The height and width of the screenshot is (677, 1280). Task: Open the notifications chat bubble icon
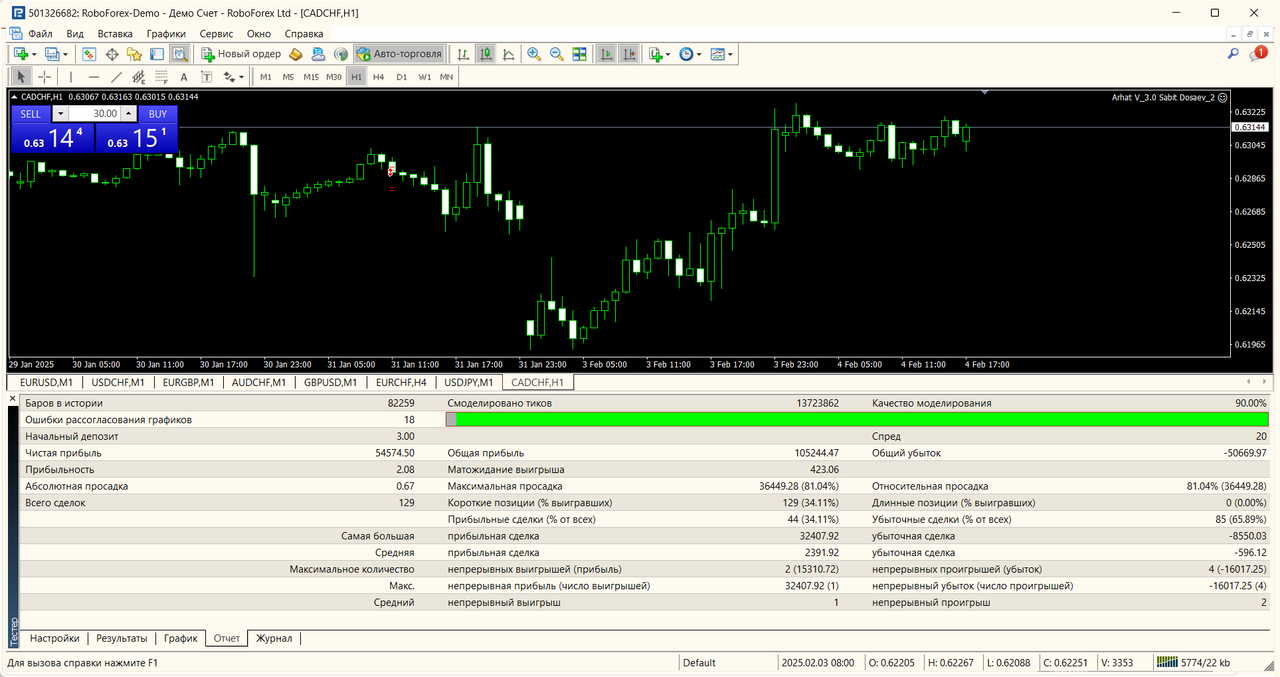point(1258,54)
